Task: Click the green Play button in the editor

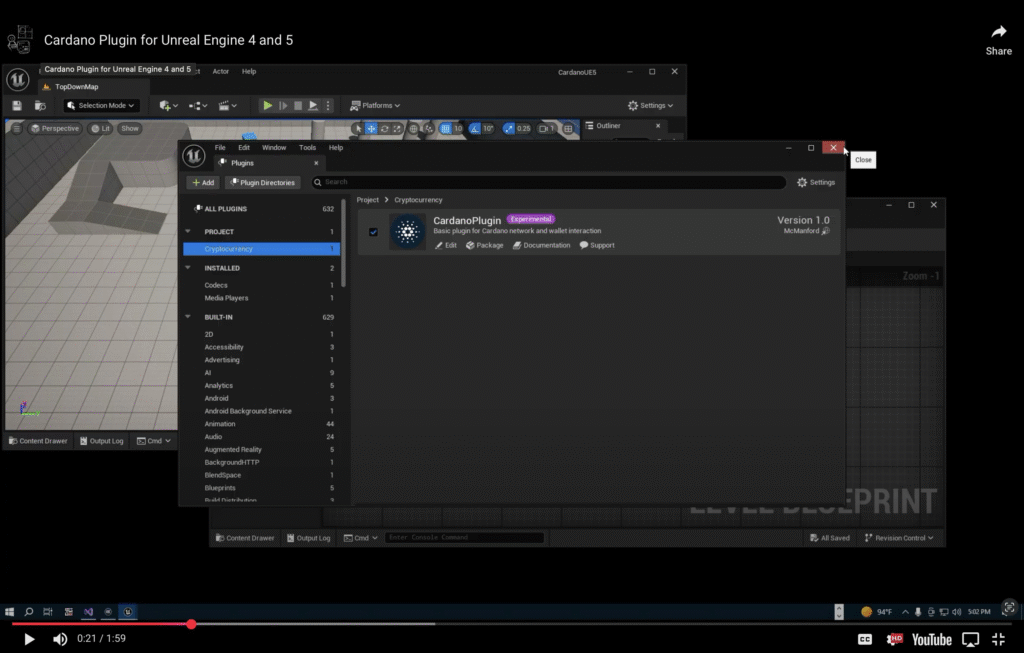Action: [x=267, y=105]
